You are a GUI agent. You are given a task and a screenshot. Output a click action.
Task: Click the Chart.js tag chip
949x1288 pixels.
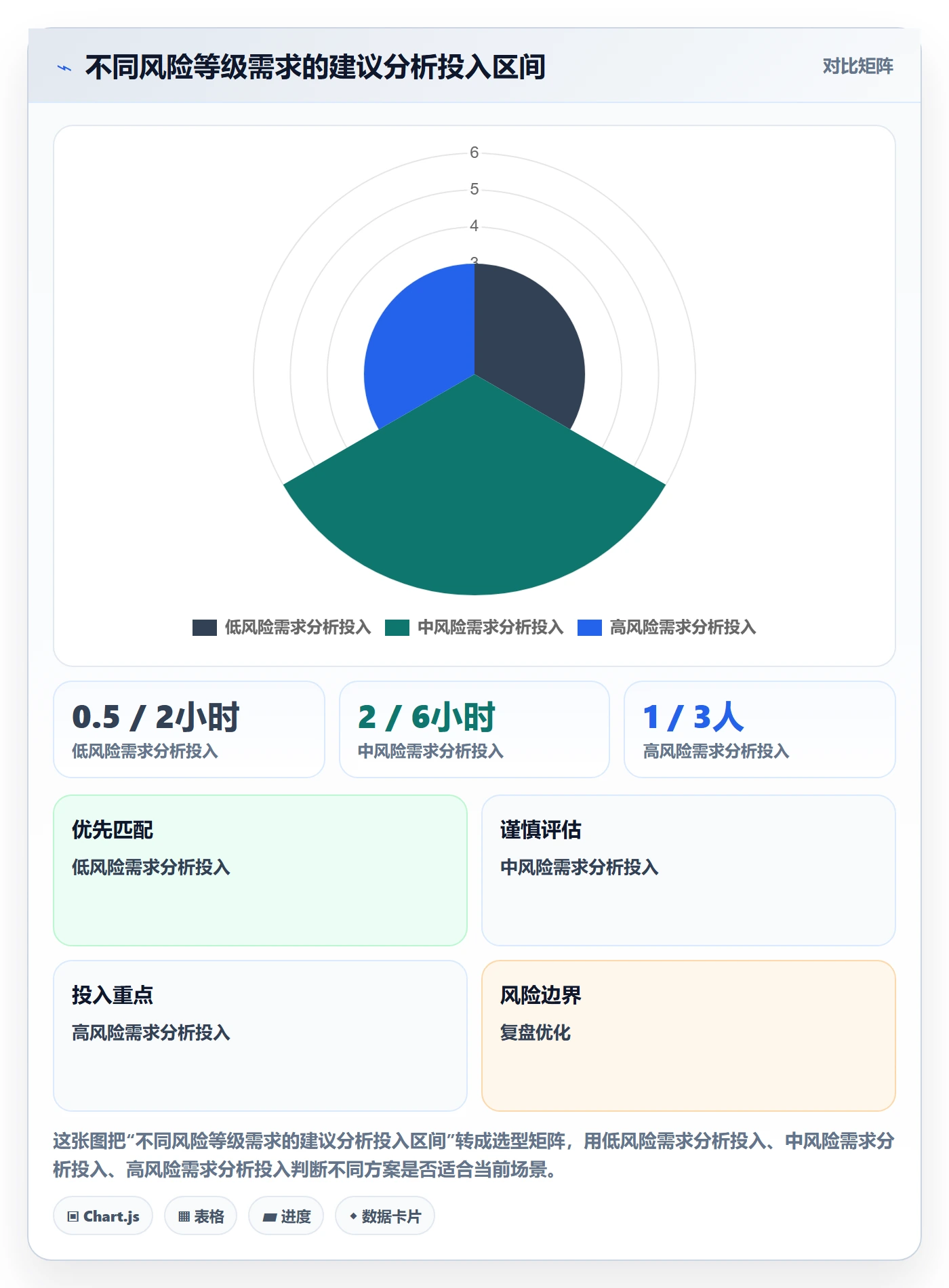click(x=103, y=1217)
